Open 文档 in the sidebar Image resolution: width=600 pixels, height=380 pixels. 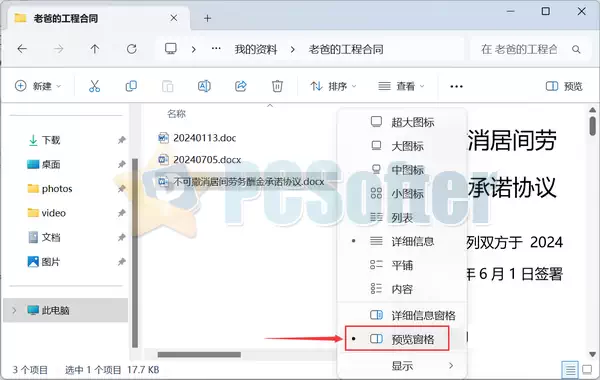(x=51, y=237)
